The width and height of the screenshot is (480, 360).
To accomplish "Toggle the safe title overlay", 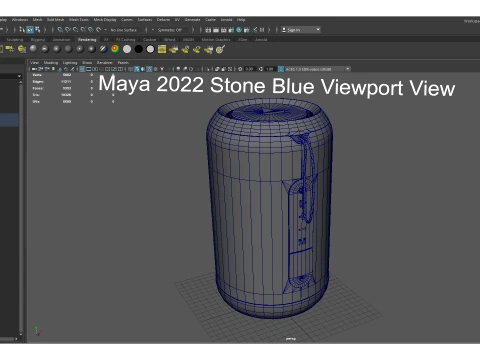I will coord(120,69).
